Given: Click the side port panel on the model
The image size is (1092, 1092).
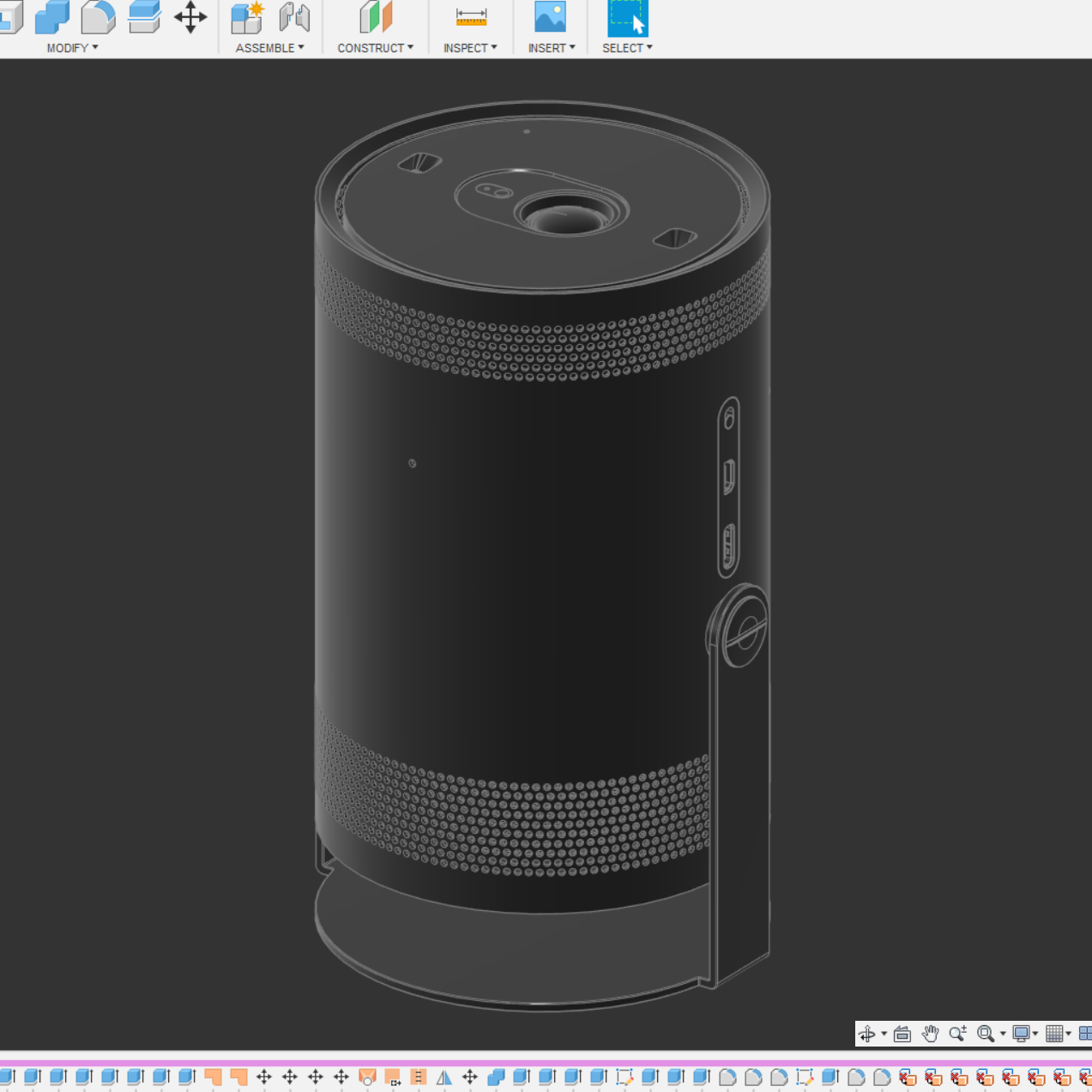Looking at the screenshot, I should coord(728,486).
